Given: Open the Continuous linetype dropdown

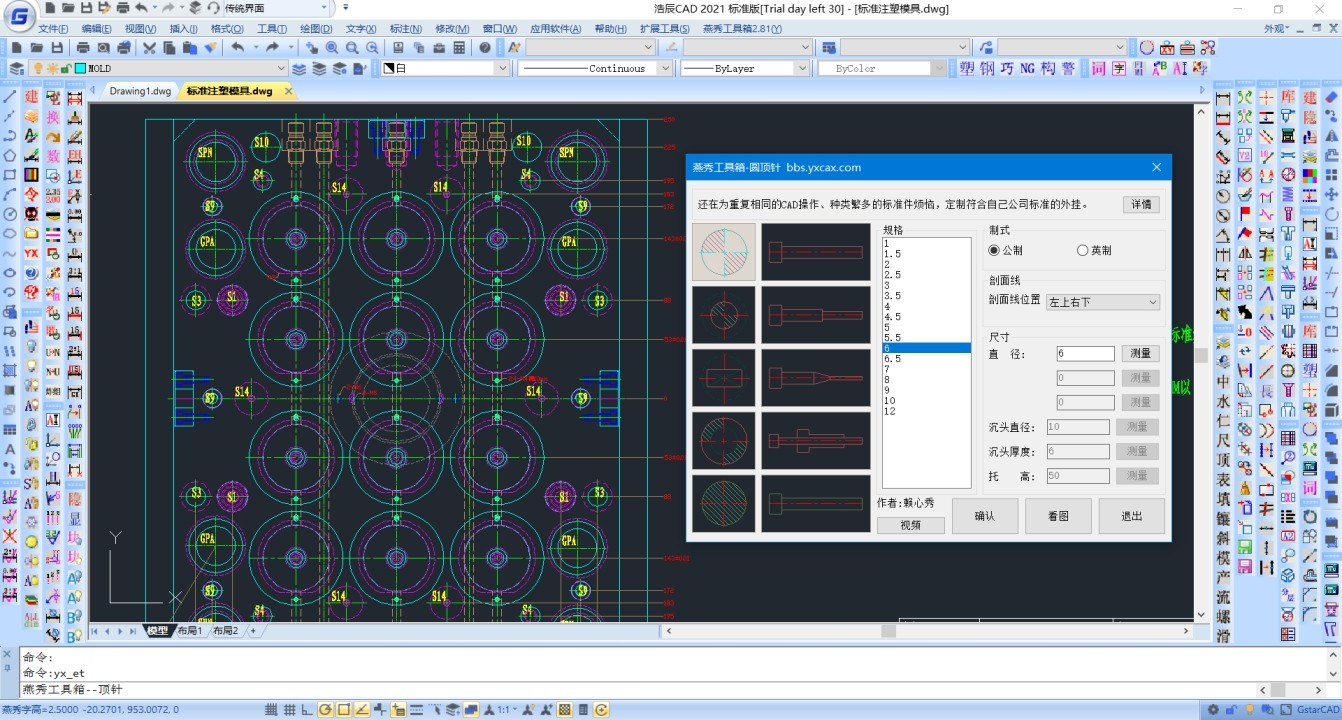Looking at the screenshot, I should 664,69.
